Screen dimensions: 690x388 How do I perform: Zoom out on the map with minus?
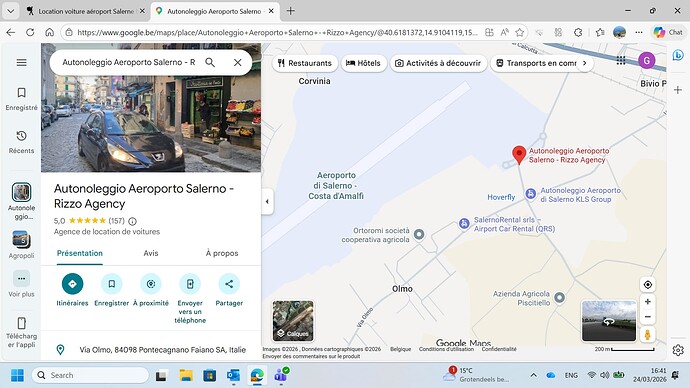648,317
